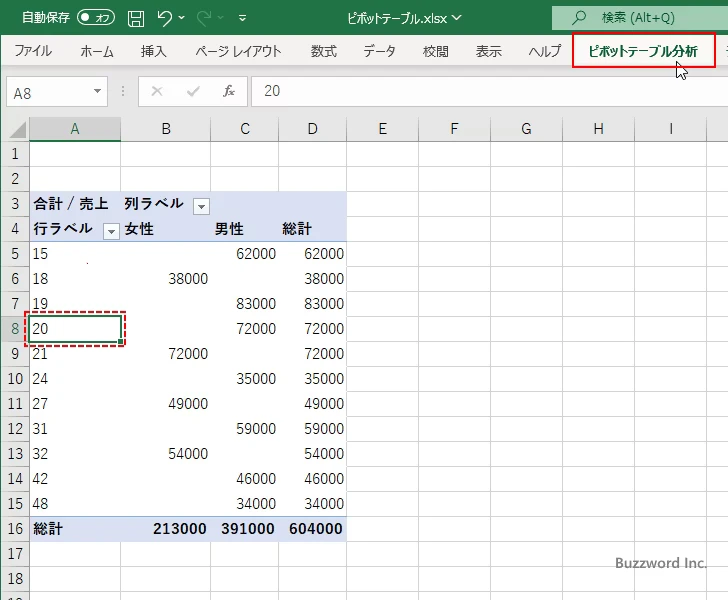728x600 pixels.
Task: Open the ピボットテーブル.xlsx filename dropdown
Action: [457, 18]
